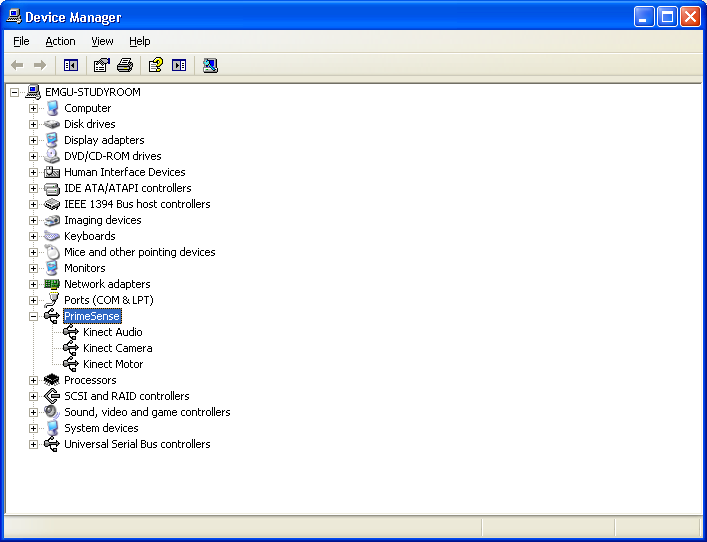707x542 pixels.
Task: Expand IEEE 1394 Bus host controllers
Action: click(x=33, y=204)
